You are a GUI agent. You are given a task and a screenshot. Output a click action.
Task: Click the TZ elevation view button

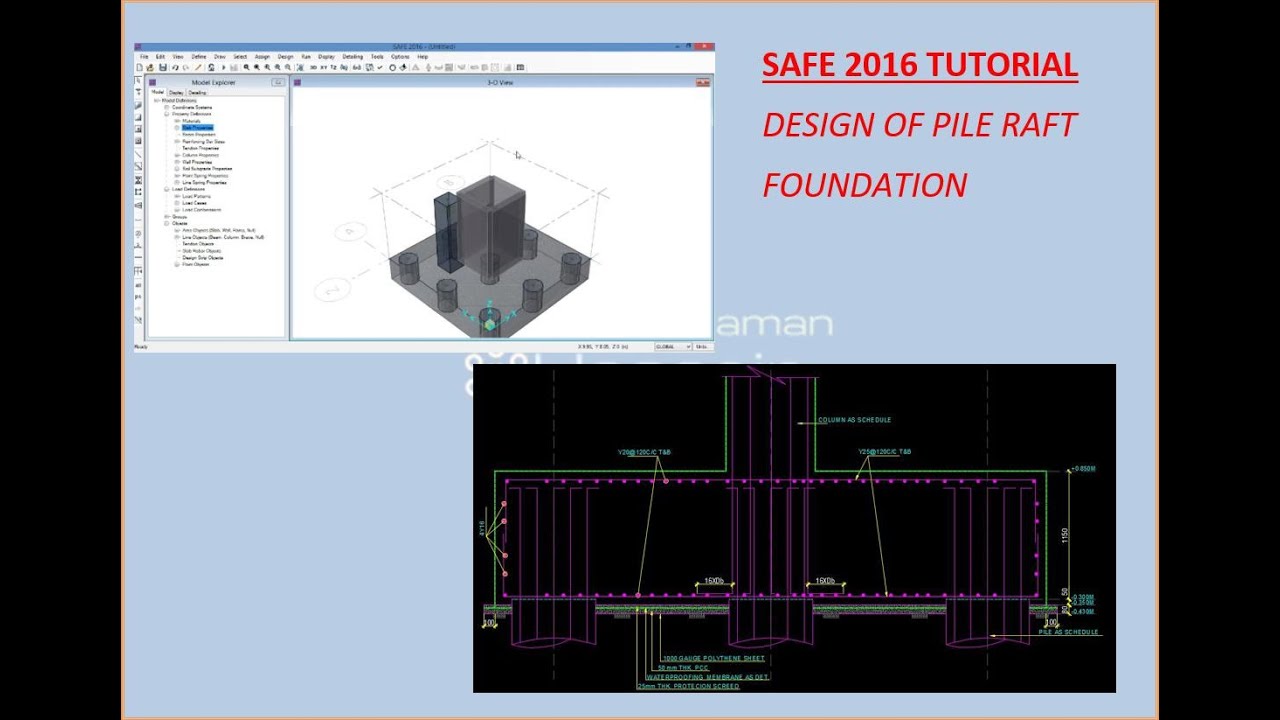[334, 67]
